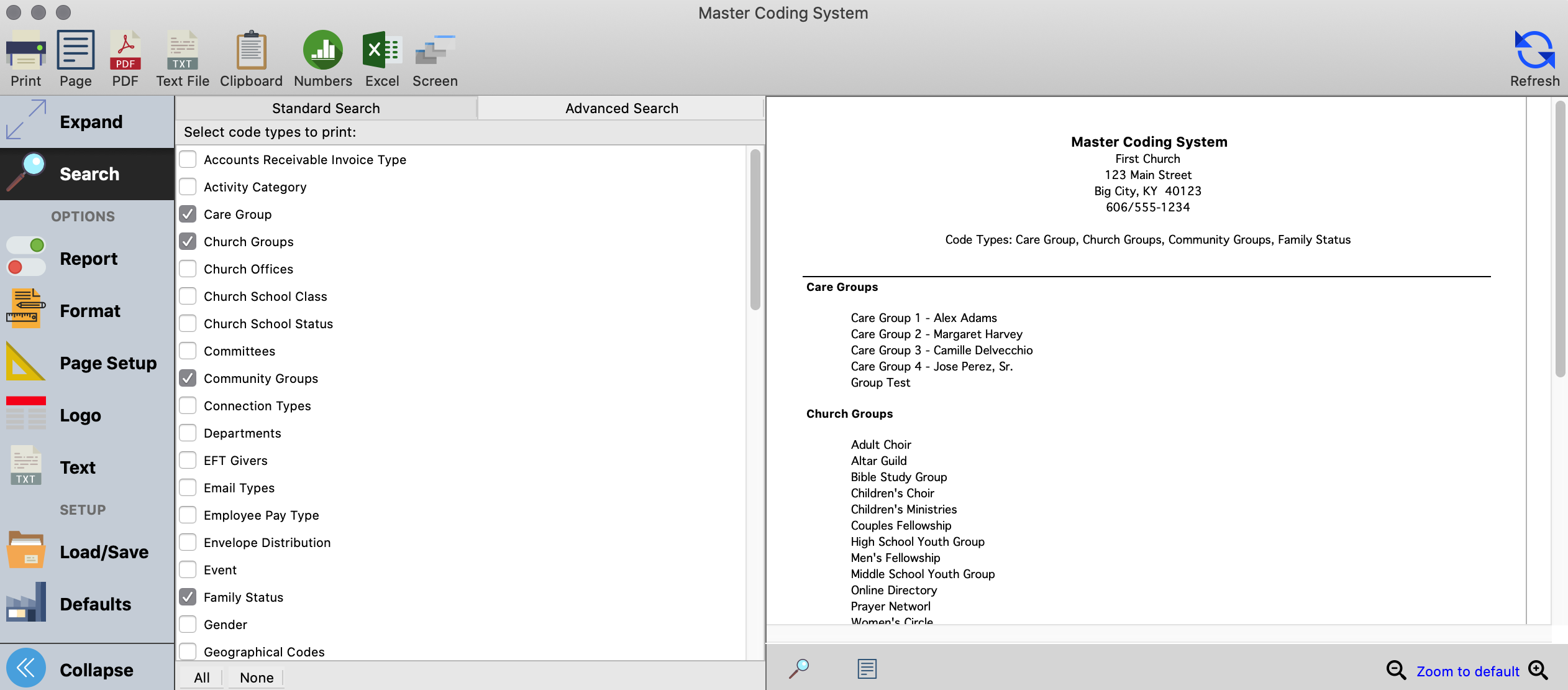Uncheck the Care Group checkbox
The width and height of the screenshot is (1568, 690).
tap(188, 214)
